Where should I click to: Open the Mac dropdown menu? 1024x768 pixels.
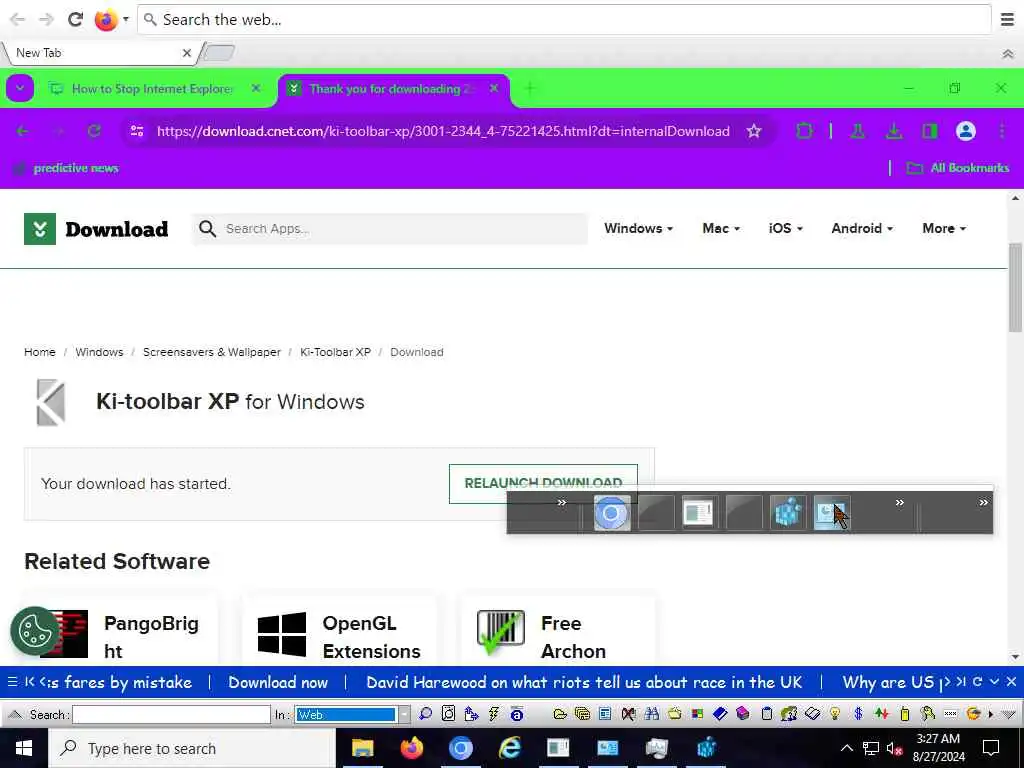coord(721,229)
